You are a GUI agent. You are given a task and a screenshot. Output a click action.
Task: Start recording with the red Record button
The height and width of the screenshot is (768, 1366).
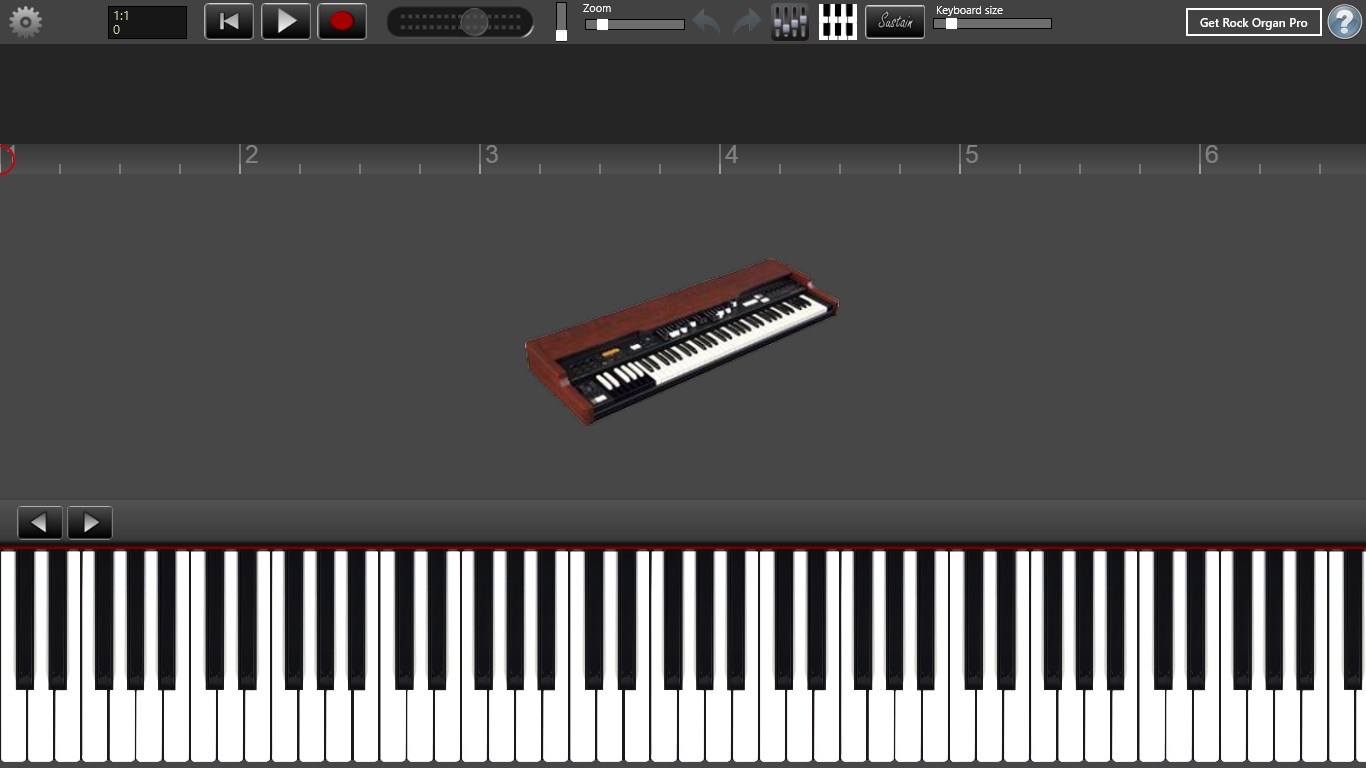tap(342, 22)
